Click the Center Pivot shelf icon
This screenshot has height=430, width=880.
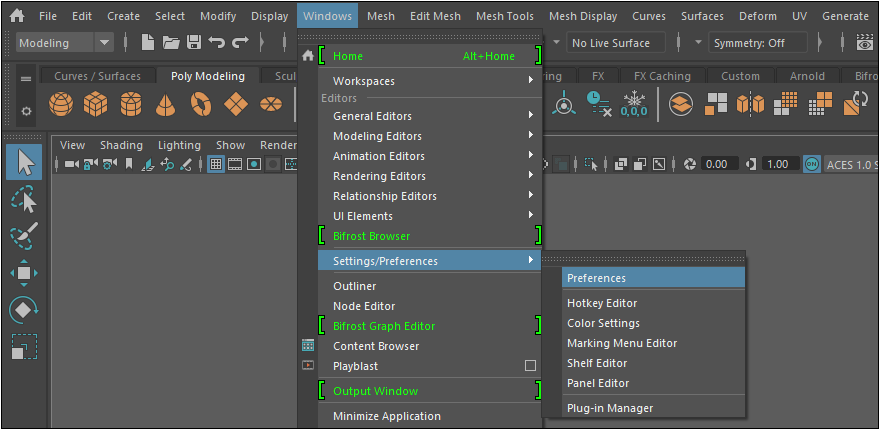click(563, 104)
